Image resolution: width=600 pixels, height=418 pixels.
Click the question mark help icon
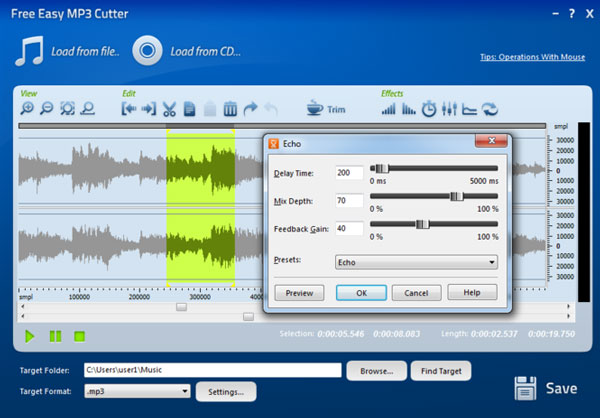[572, 14]
